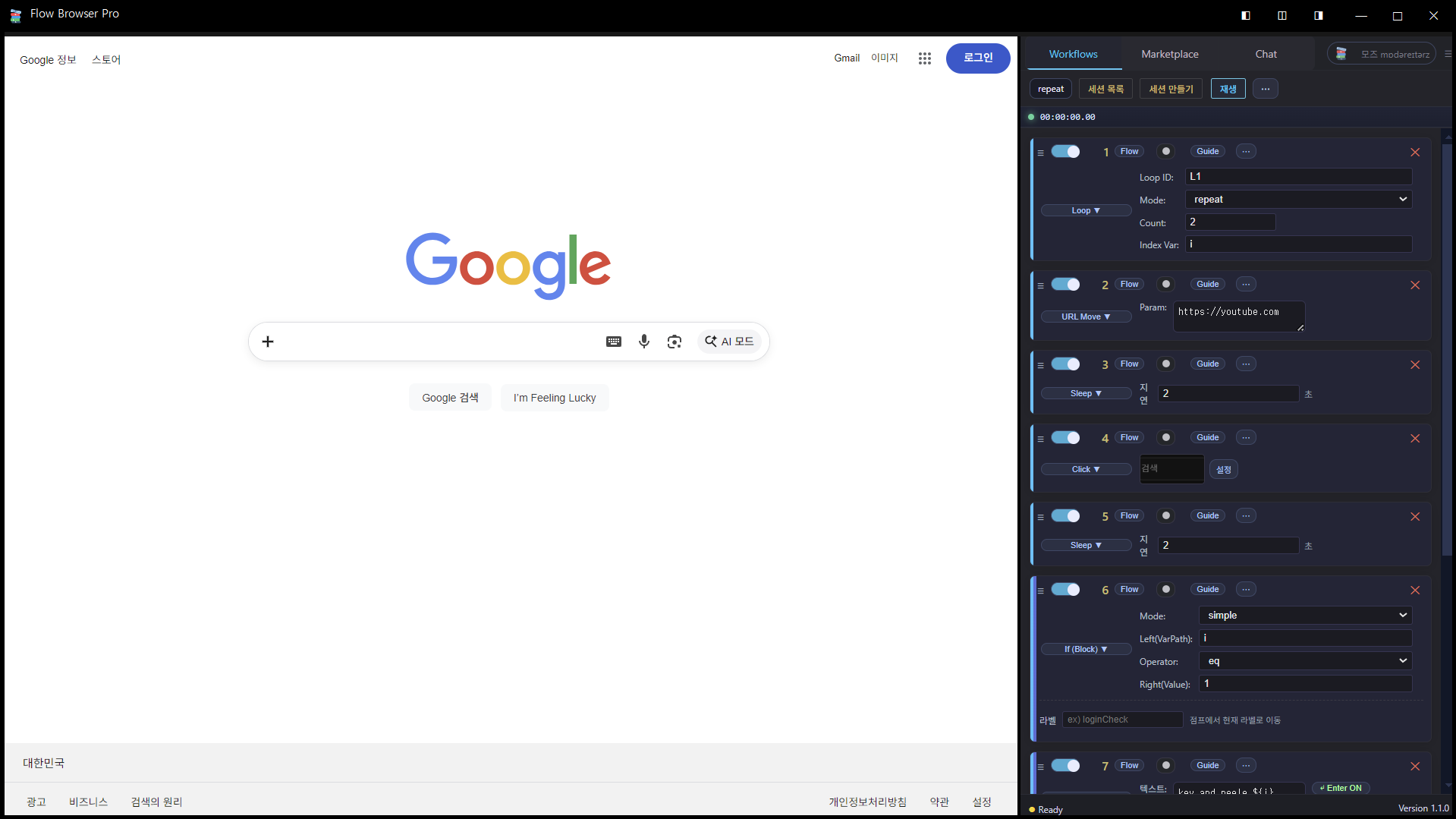Screen dimensions: 1456x819
Task: Open the panel hamburger menu beside profile avatar
Action: (1448, 53)
